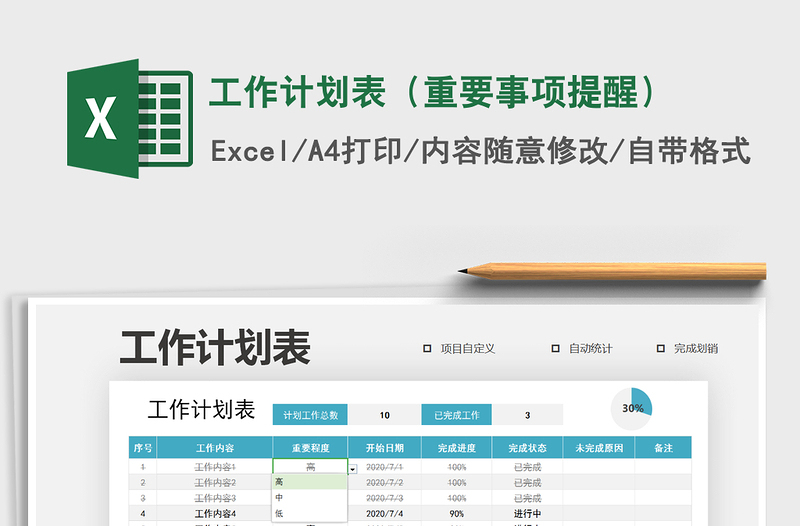
Task: Select the 2020/7/2 start date cell
Action: [384, 482]
